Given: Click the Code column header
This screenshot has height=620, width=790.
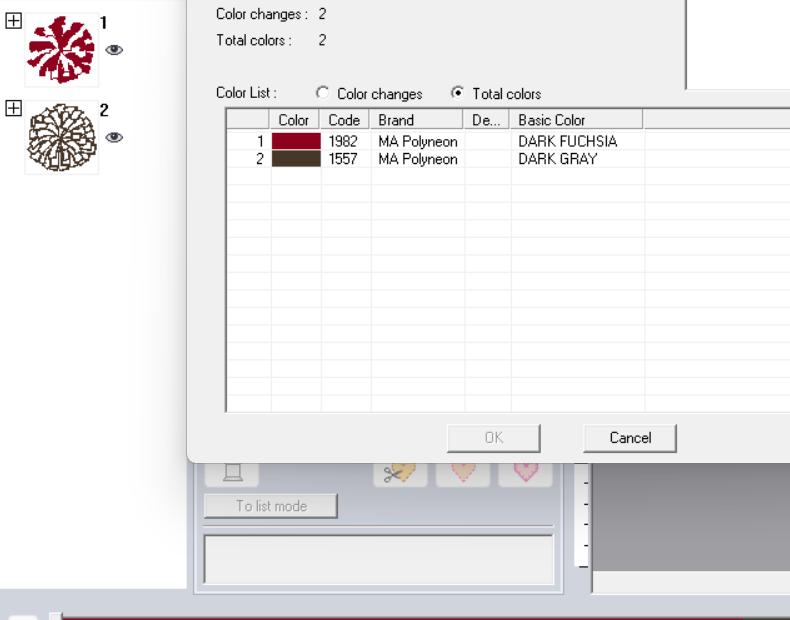Looking at the screenshot, I should point(345,120).
